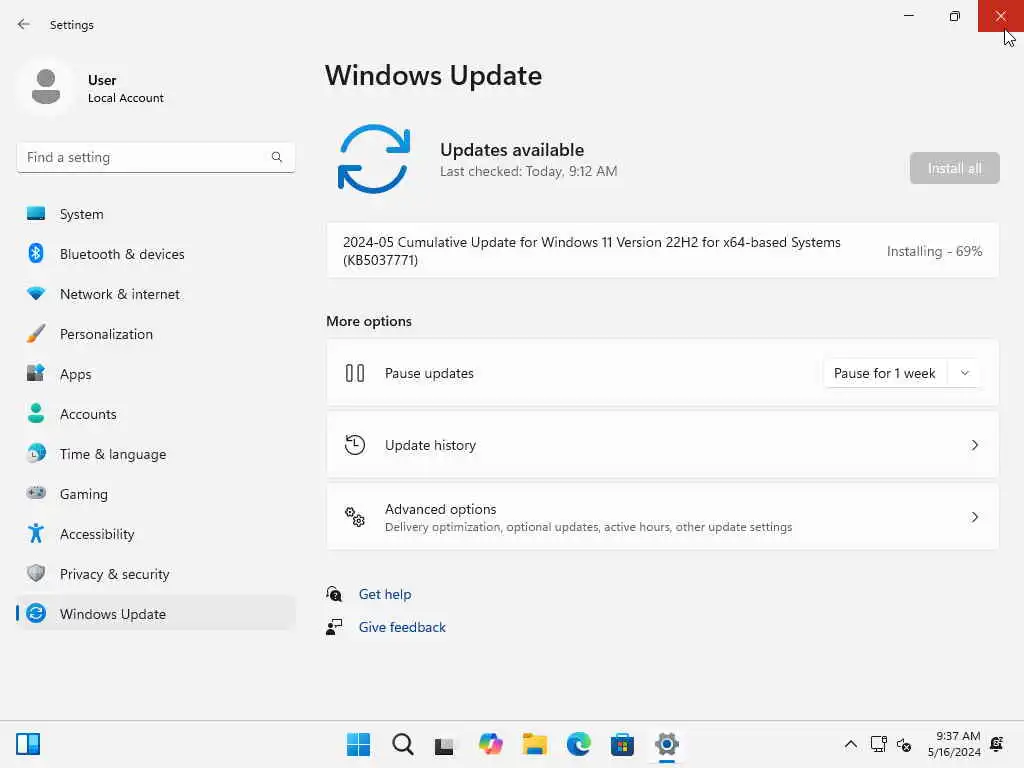Click the Advanced options gears icon
1024x768 pixels.
(x=355, y=517)
